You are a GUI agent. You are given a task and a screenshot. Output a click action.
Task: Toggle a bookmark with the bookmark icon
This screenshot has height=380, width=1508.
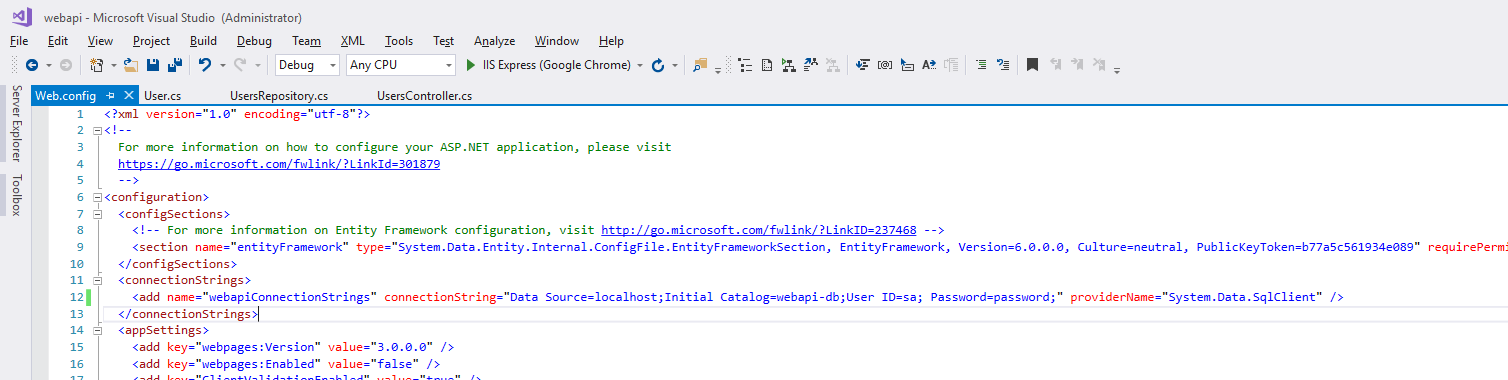(x=1032, y=65)
